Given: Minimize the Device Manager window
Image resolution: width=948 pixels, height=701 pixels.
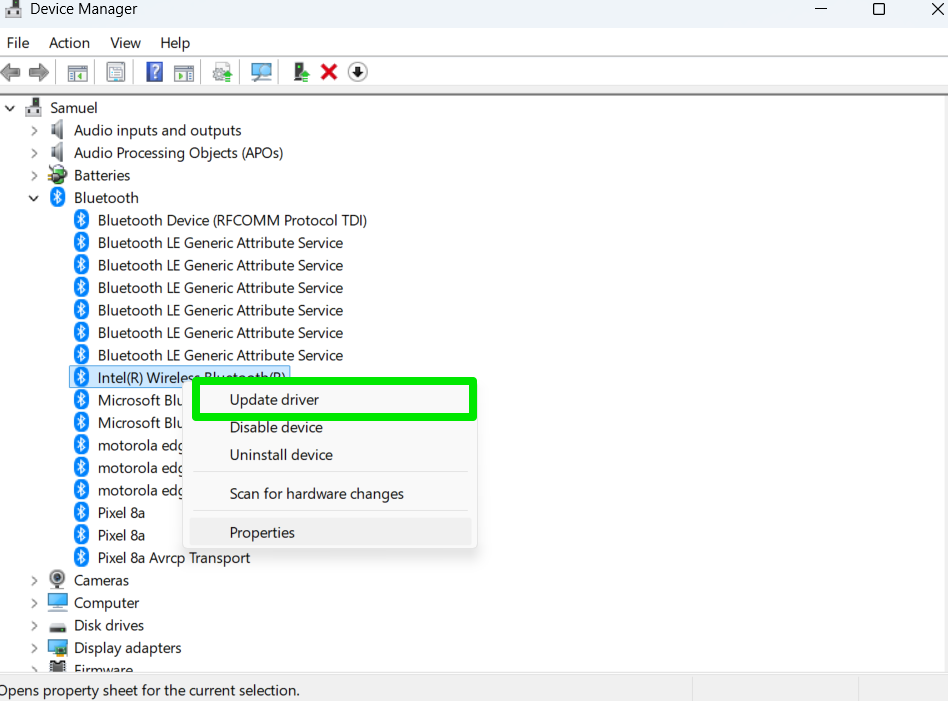Looking at the screenshot, I should coord(821,9).
